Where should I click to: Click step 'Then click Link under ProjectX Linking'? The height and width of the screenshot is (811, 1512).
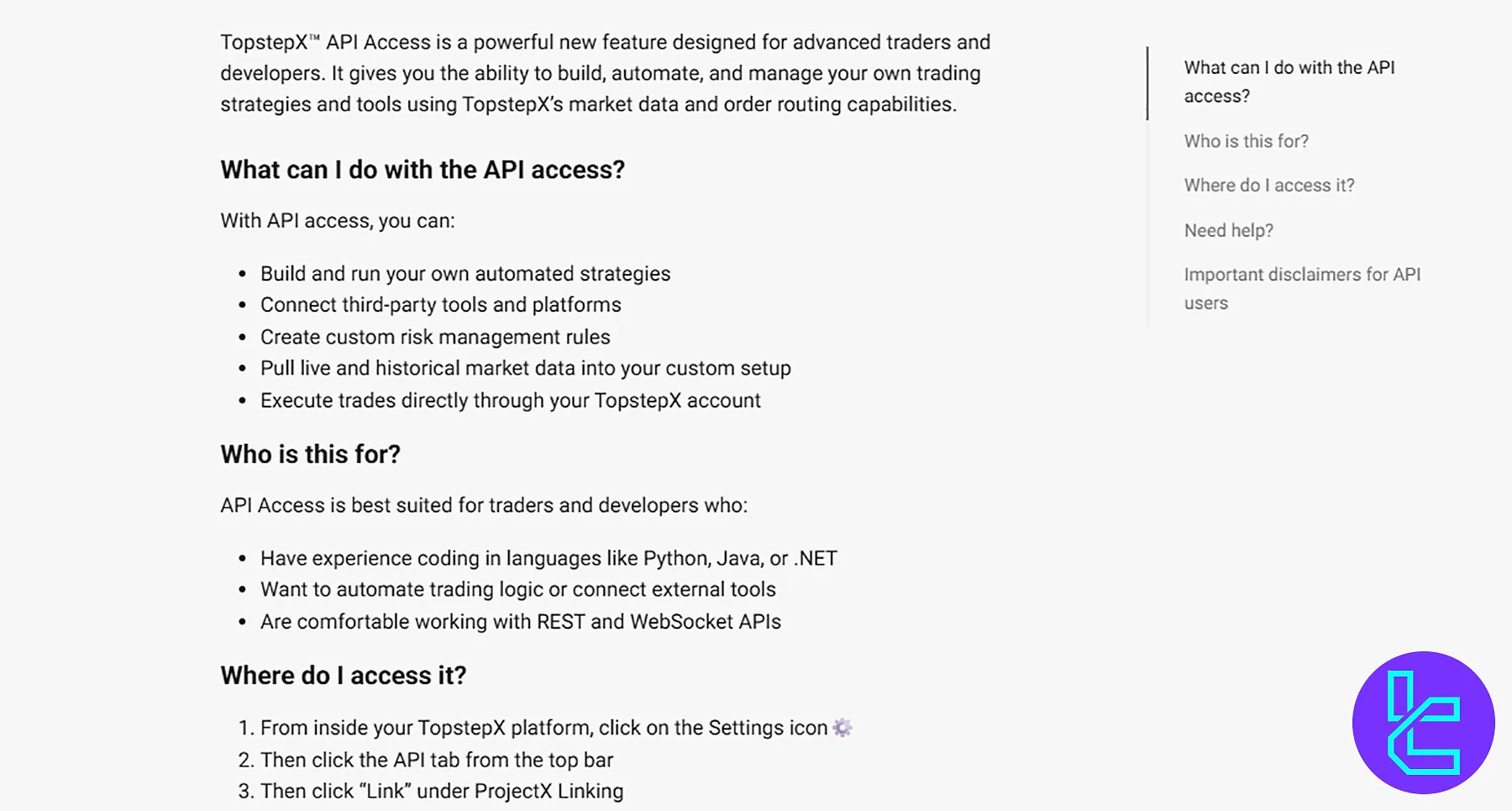[x=441, y=790]
